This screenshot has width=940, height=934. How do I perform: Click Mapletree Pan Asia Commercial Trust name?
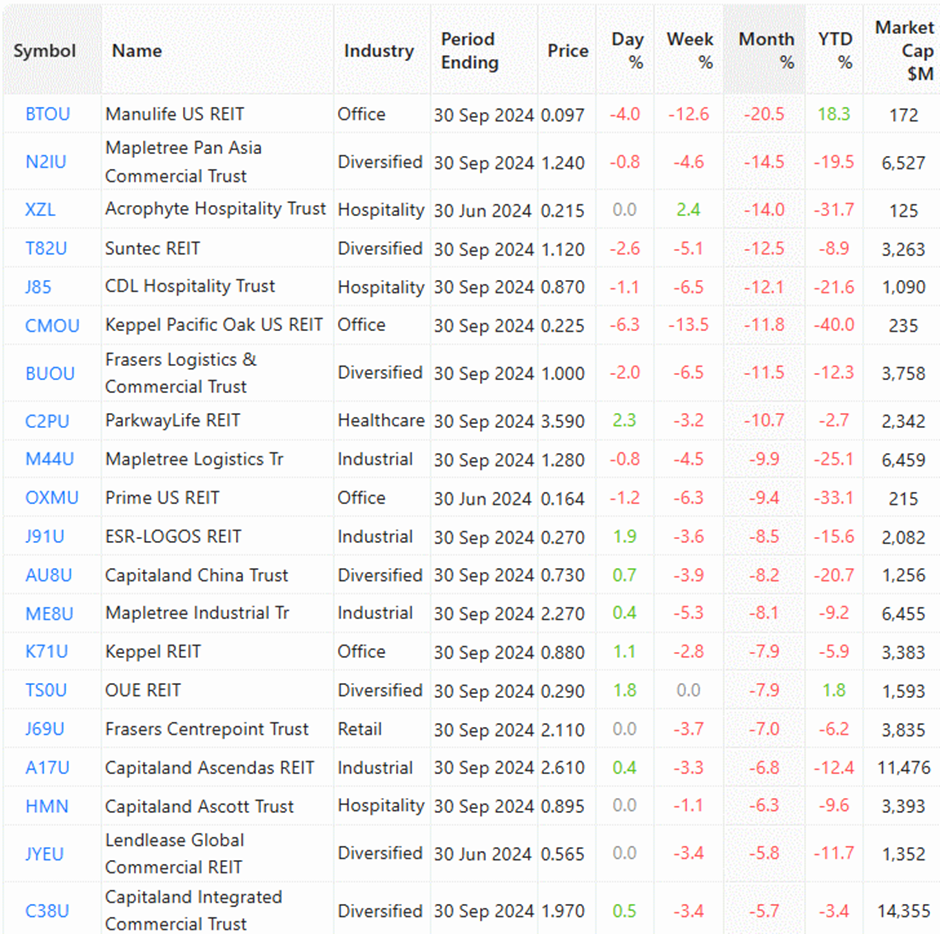pyautogui.click(x=183, y=162)
